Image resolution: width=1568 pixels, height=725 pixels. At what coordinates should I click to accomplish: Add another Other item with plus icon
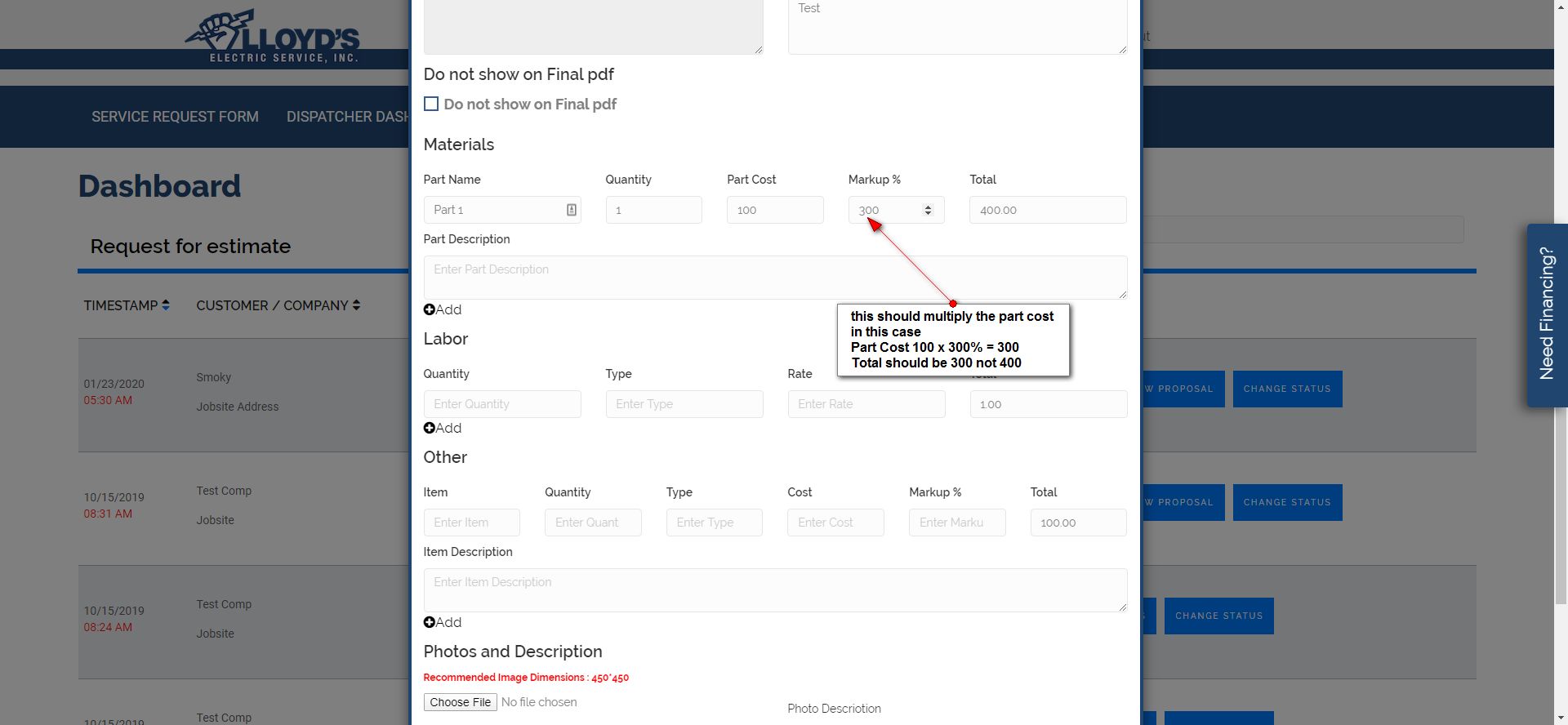[430, 622]
